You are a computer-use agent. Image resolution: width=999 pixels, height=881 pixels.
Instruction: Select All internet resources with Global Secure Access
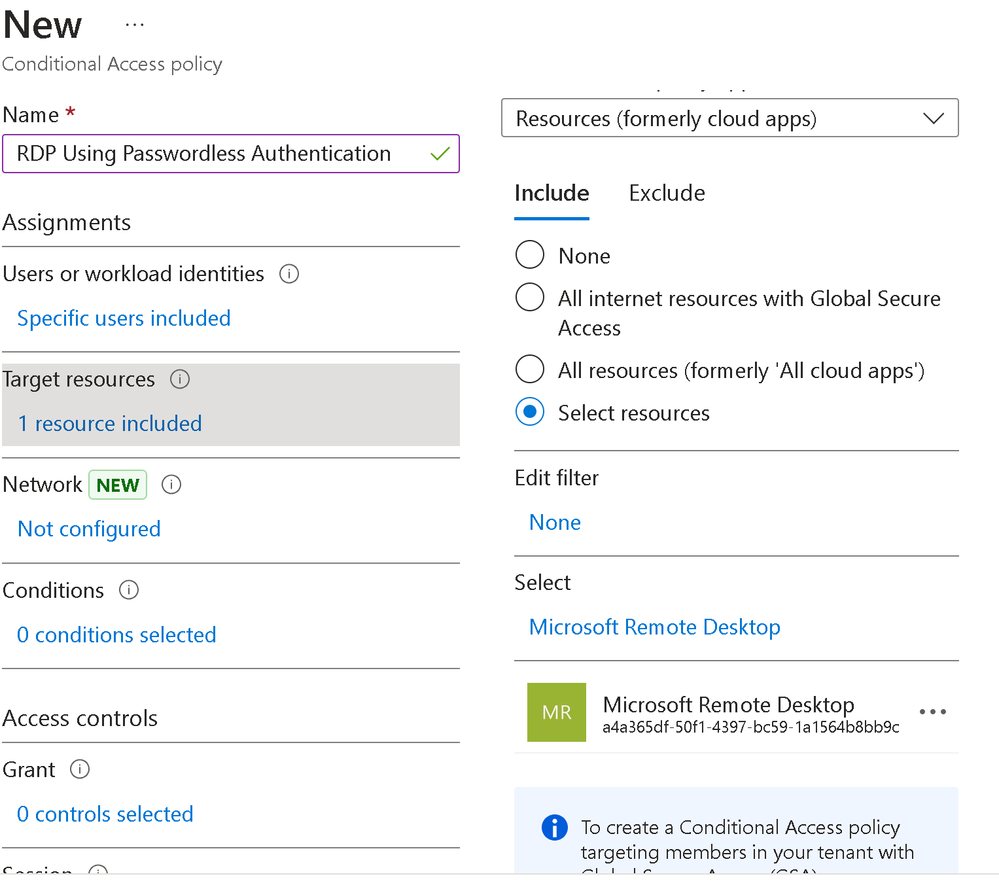tap(529, 297)
